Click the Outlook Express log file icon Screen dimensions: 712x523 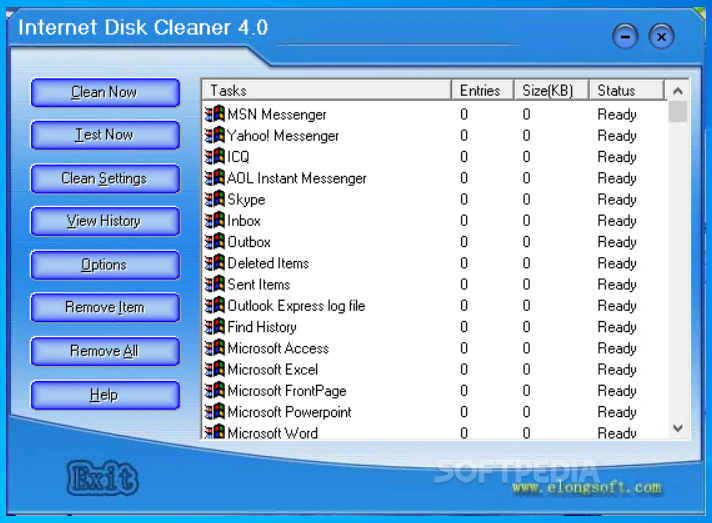(x=215, y=305)
